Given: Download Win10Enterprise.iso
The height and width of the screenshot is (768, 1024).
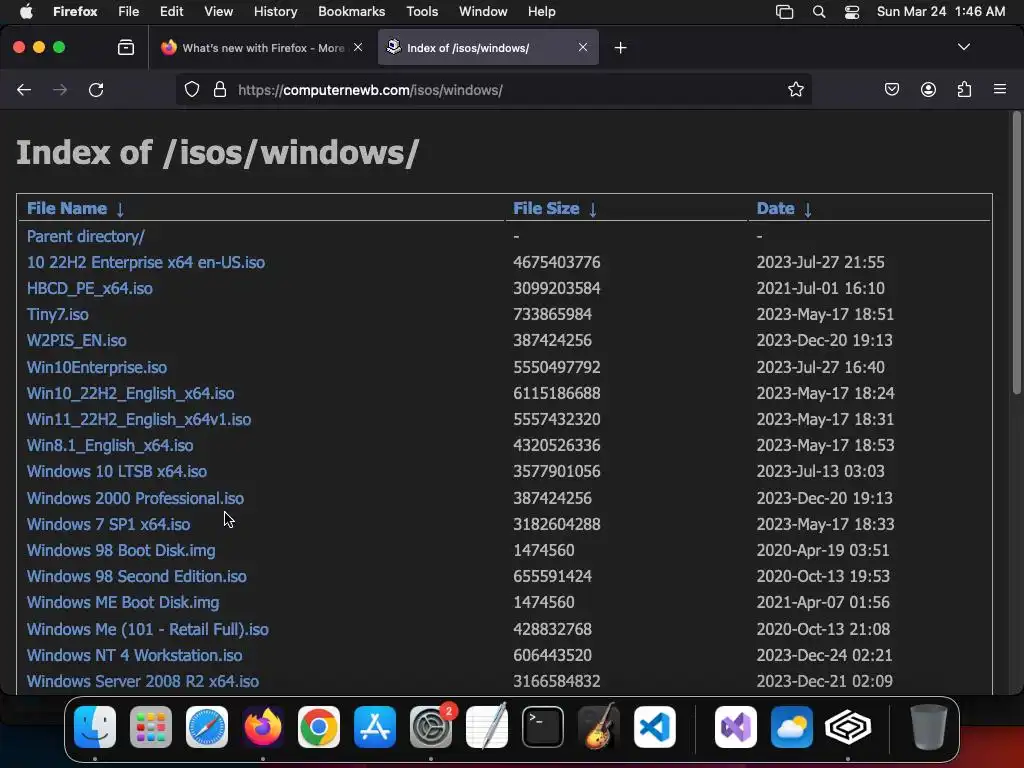Looking at the screenshot, I should point(97,367).
